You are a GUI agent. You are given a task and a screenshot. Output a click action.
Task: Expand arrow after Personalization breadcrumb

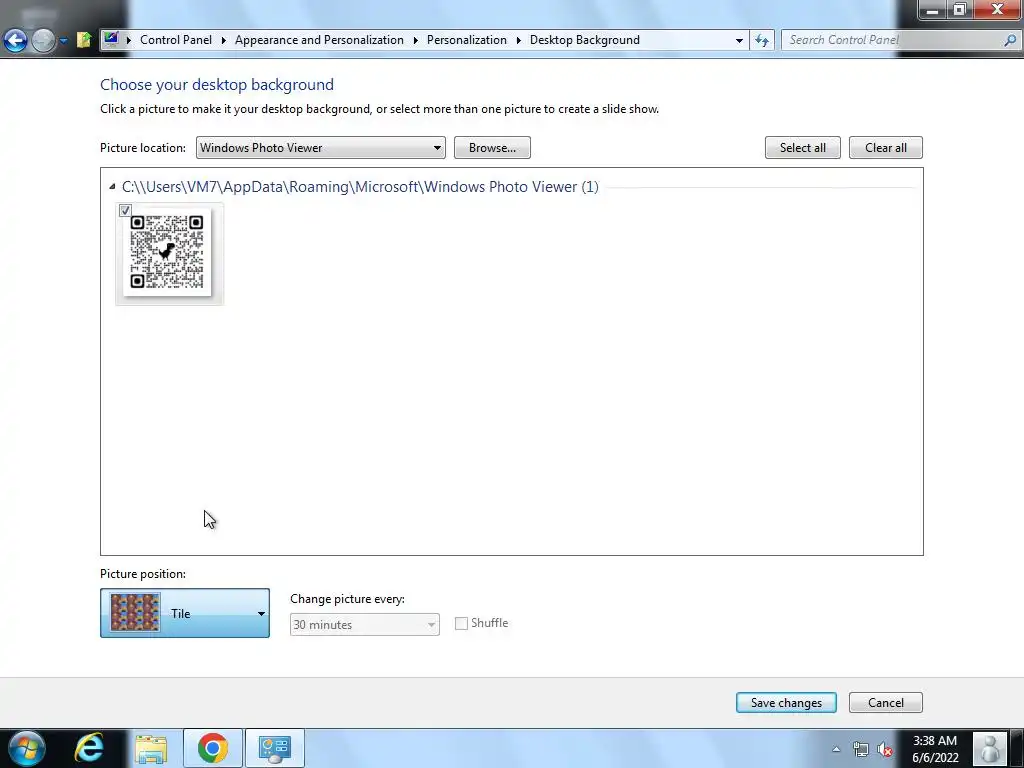(x=519, y=40)
